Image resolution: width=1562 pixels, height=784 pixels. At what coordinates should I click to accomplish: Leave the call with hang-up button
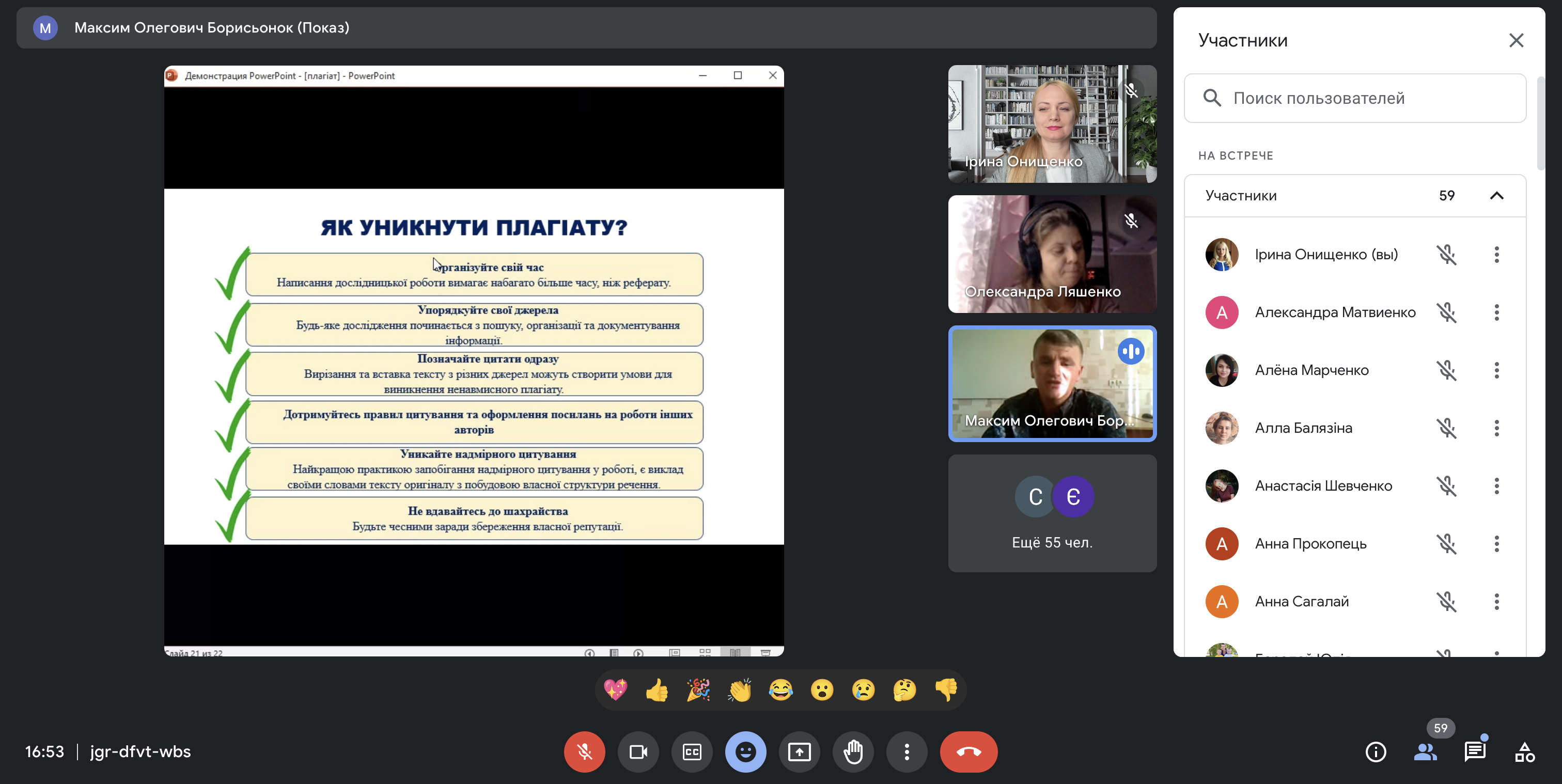pyautogui.click(x=969, y=752)
